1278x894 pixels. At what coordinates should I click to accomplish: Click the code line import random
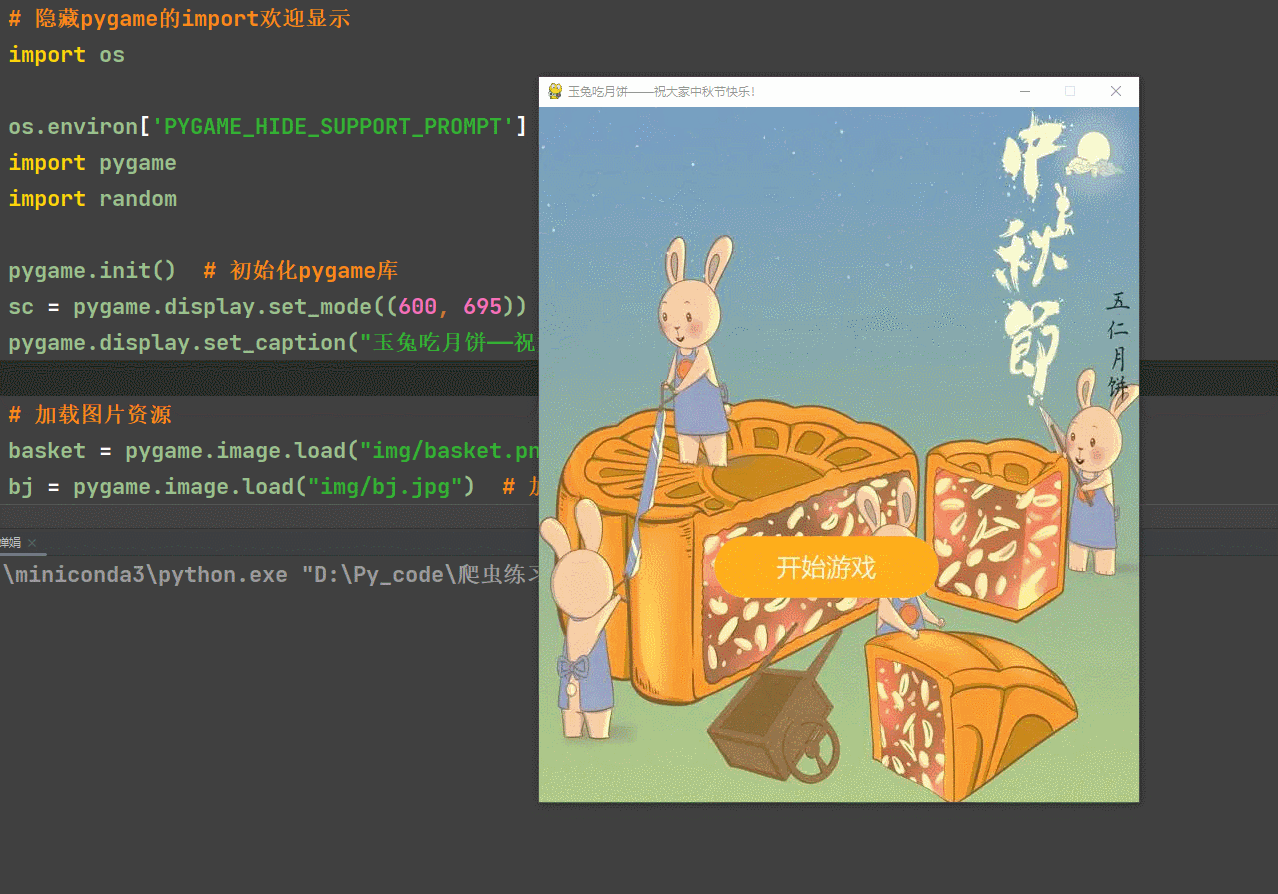[93, 199]
